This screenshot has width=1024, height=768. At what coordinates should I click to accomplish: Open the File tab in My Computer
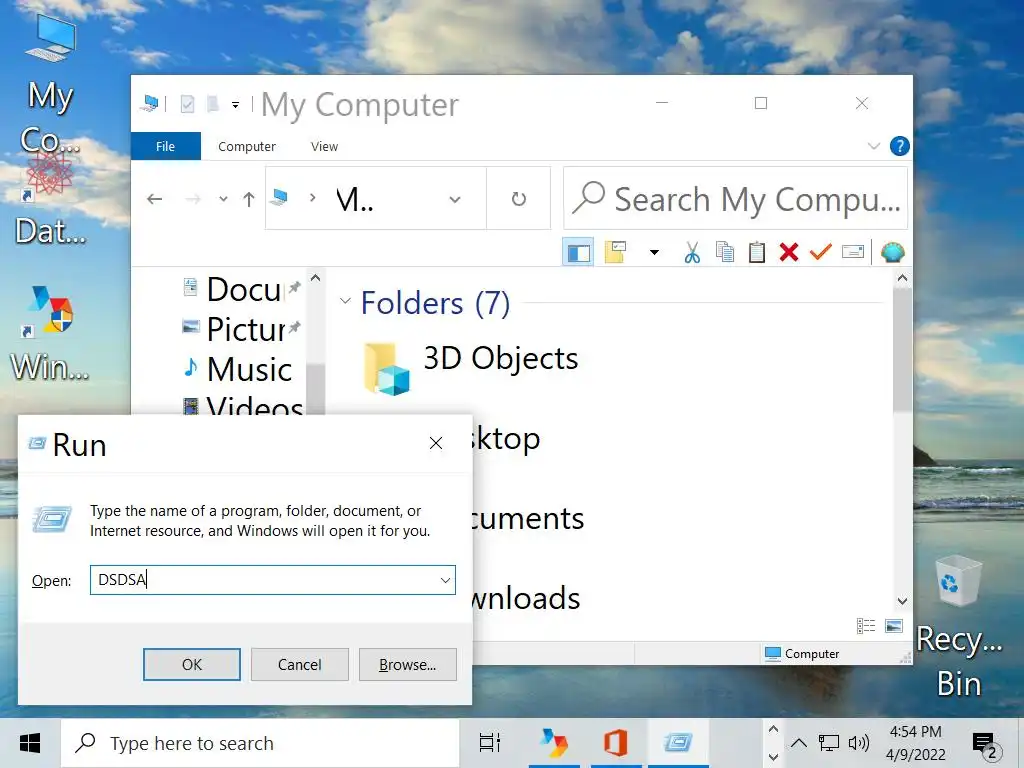click(x=165, y=146)
